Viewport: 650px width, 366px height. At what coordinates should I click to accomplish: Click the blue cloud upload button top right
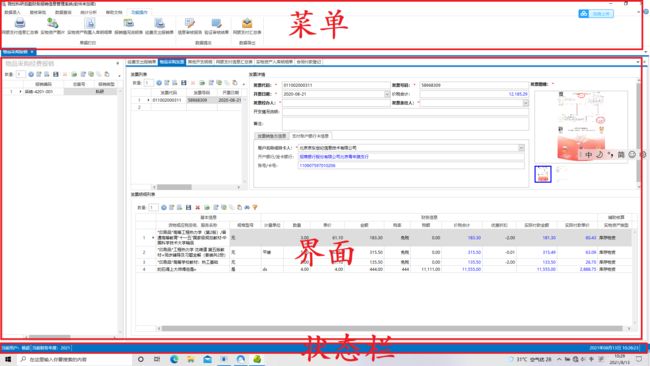coord(596,14)
